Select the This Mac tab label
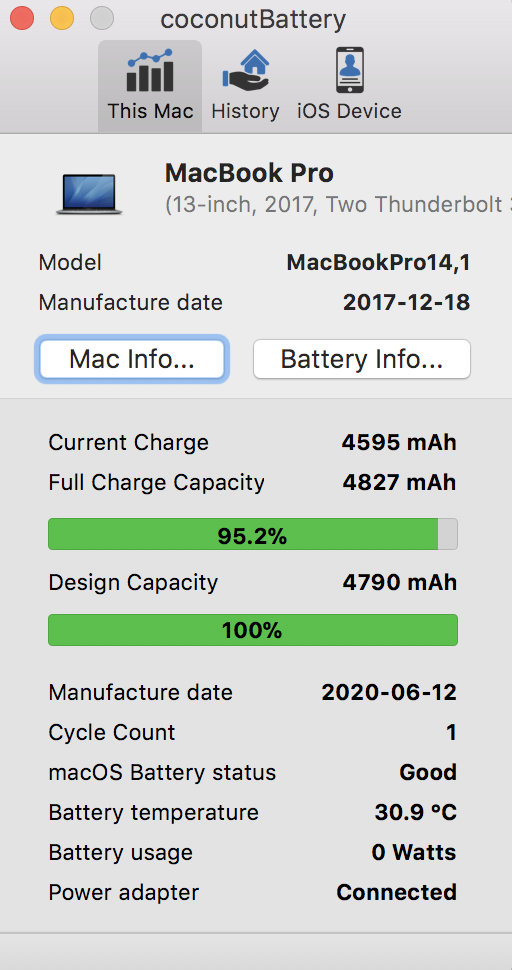Image resolution: width=512 pixels, height=970 pixels. tap(150, 111)
